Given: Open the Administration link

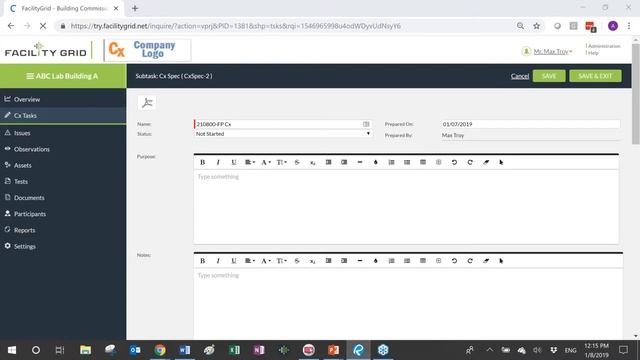Looking at the screenshot, I should pos(603,46).
